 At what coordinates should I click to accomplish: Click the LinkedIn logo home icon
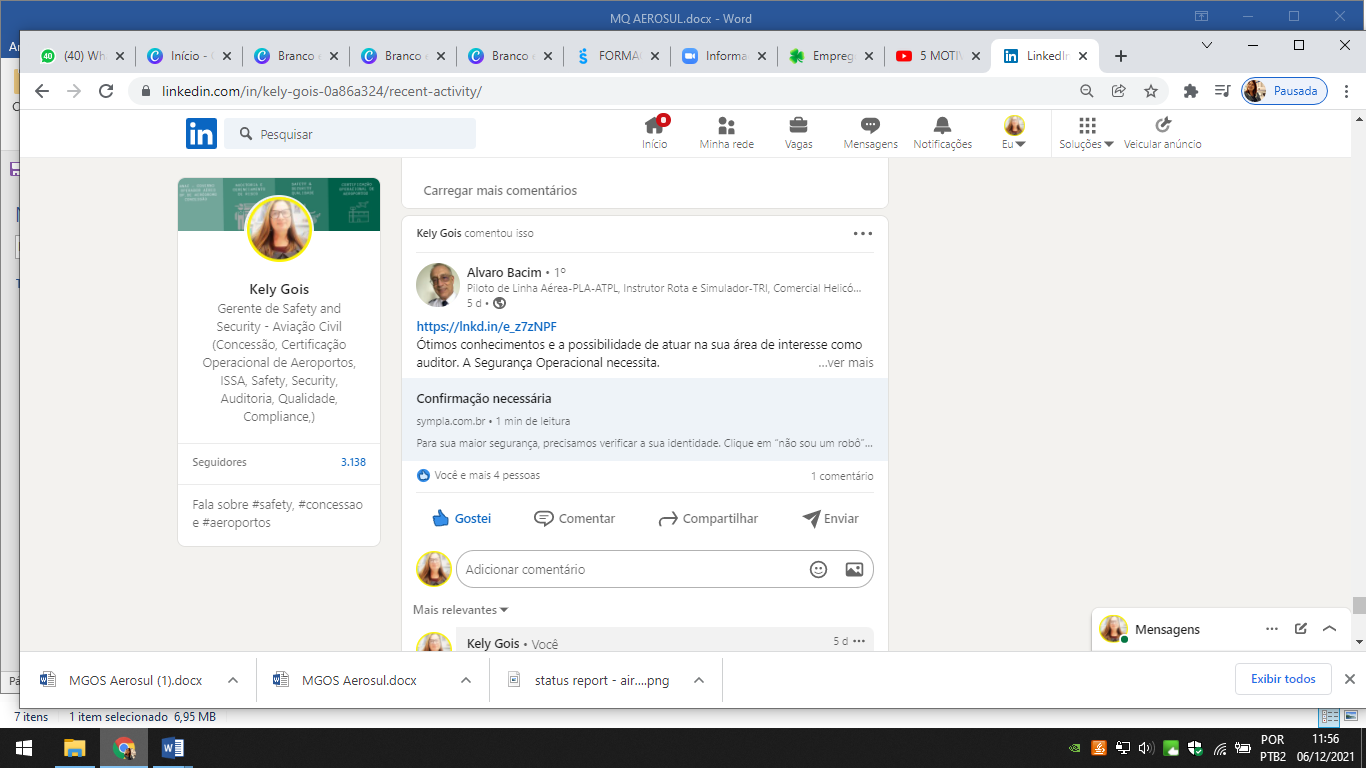coord(201,133)
